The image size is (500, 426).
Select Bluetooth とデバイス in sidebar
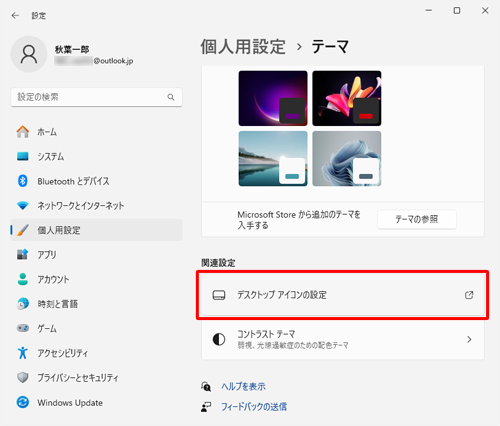click(x=96, y=181)
